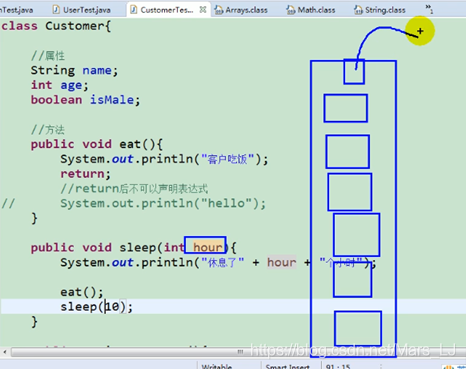Click the left scroll arrow
This screenshot has height=369, width=466.
5,352
